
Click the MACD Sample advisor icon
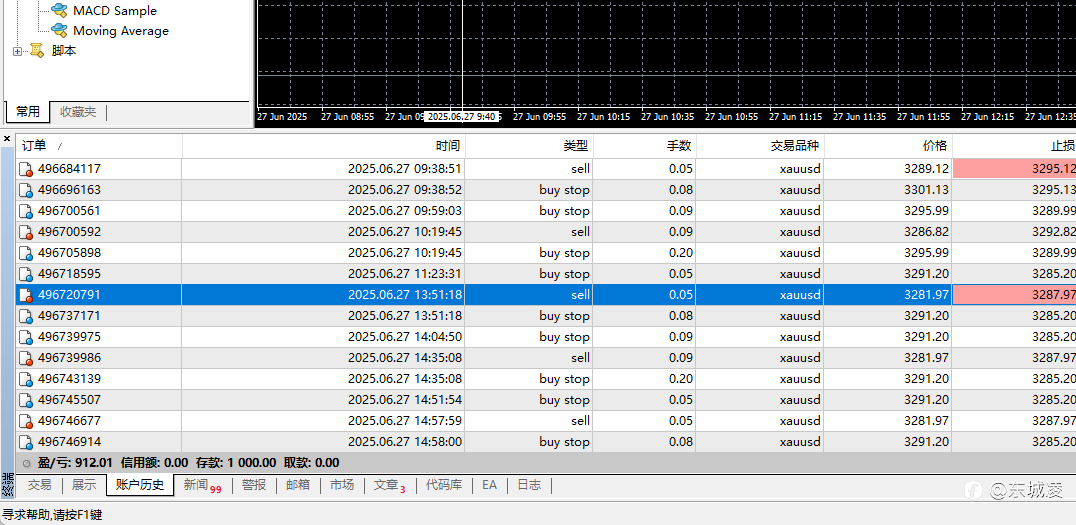click(60, 10)
